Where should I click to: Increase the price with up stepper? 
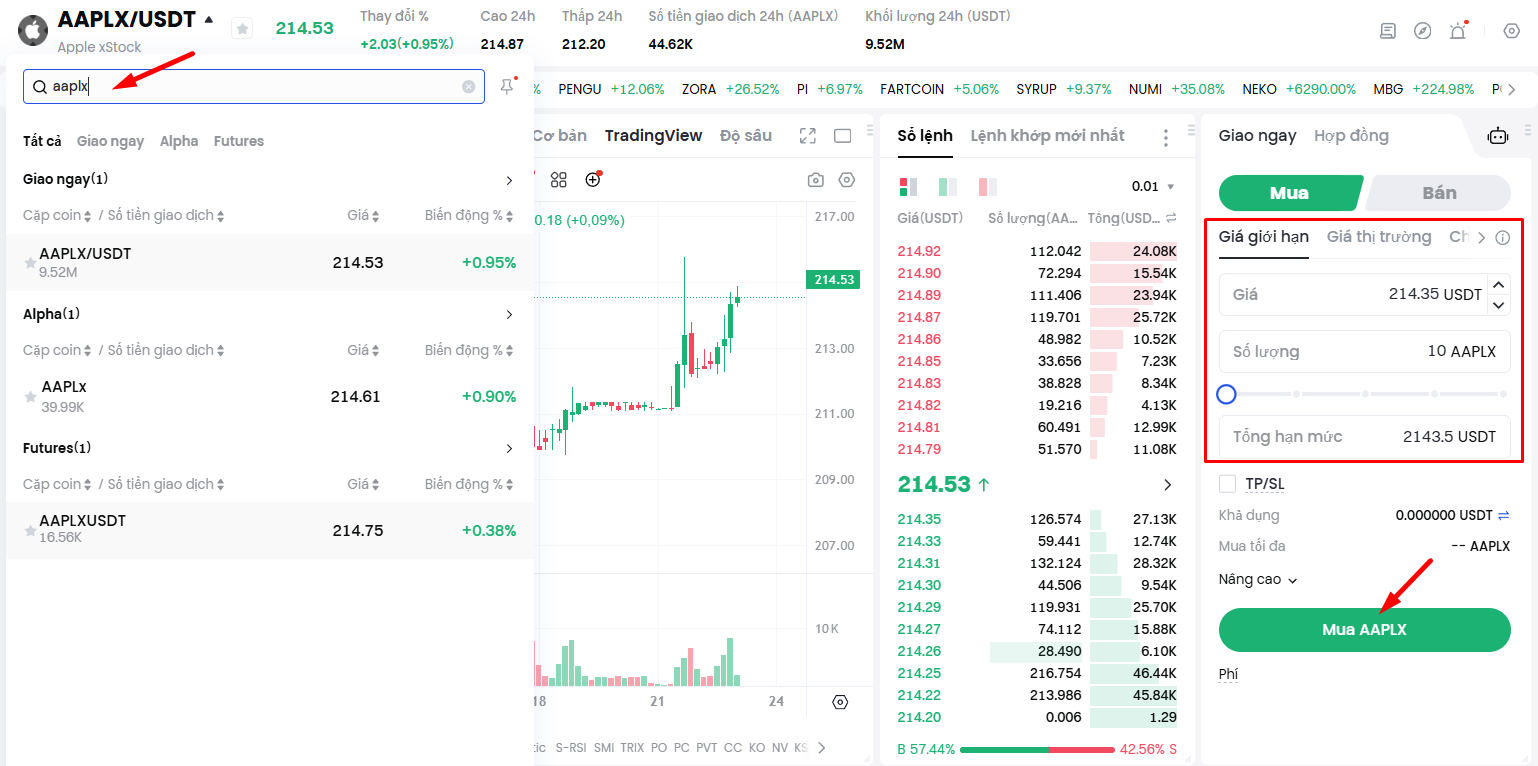click(1499, 285)
